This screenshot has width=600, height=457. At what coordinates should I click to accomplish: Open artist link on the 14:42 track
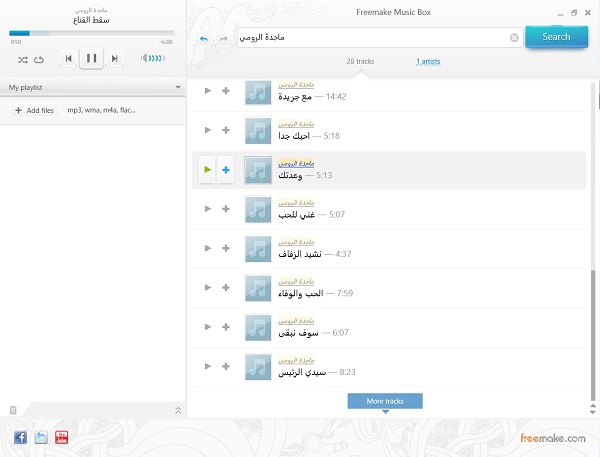point(296,85)
